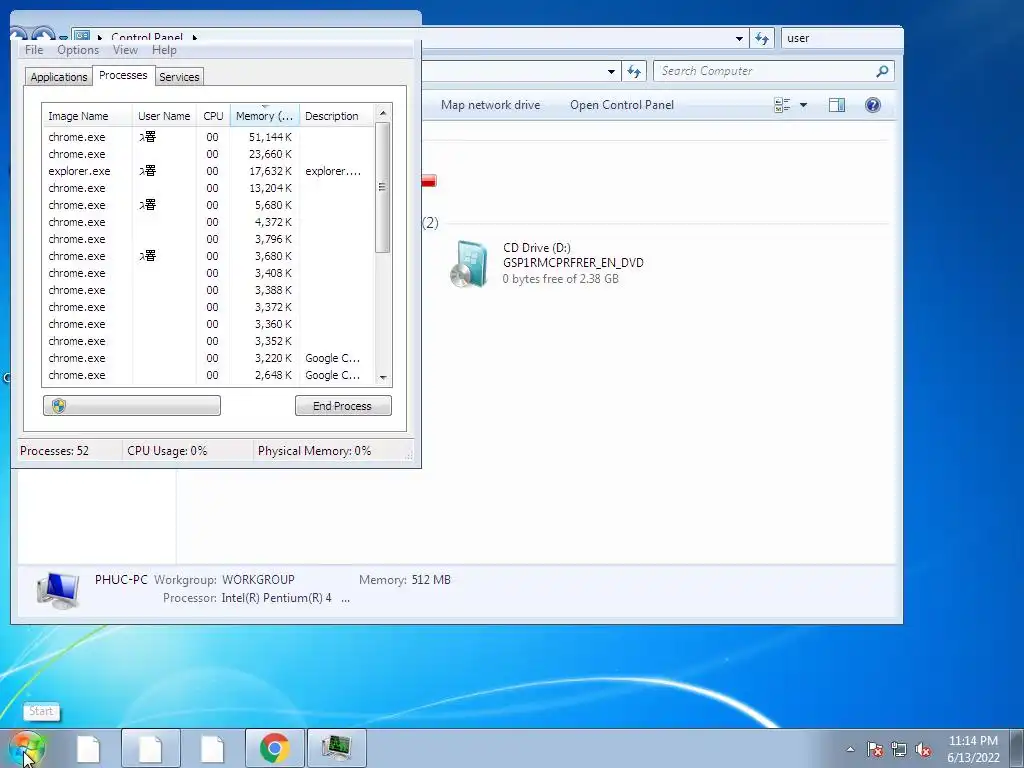Click the process list scrollbar down arrow

(383, 377)
